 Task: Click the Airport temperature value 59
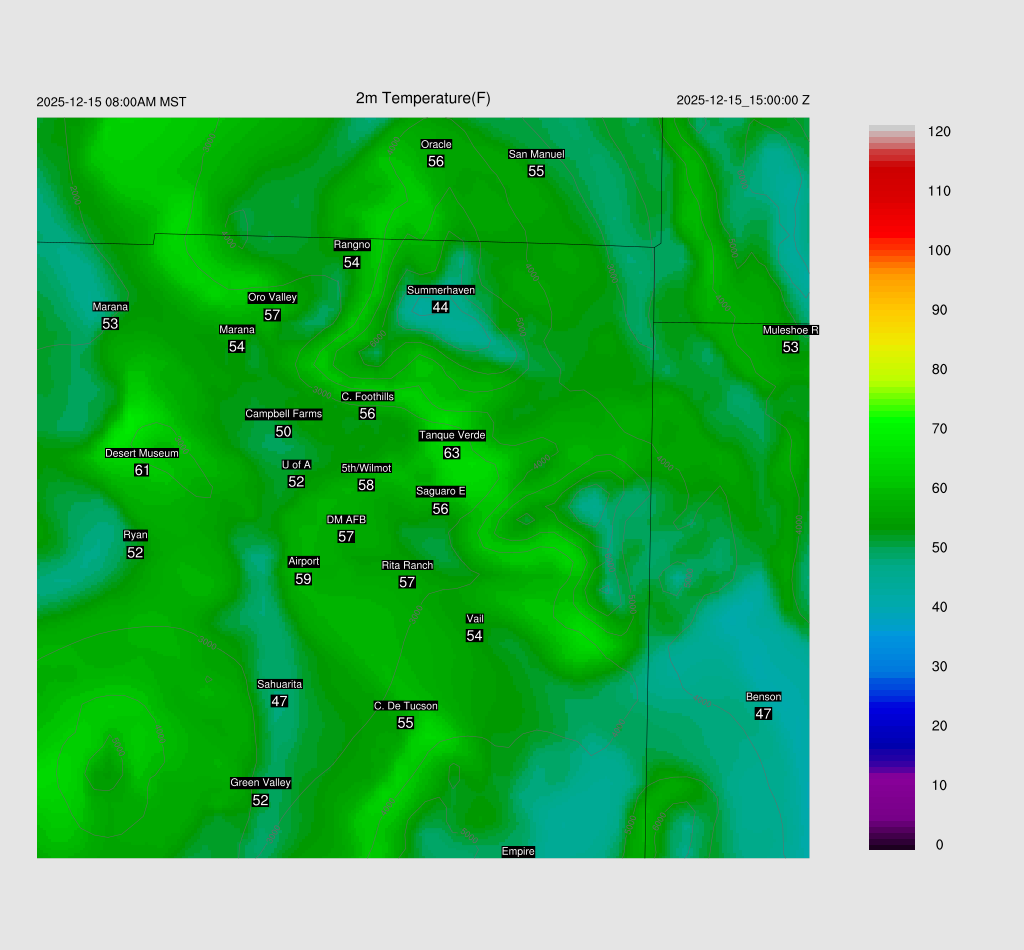click(304, 579)
